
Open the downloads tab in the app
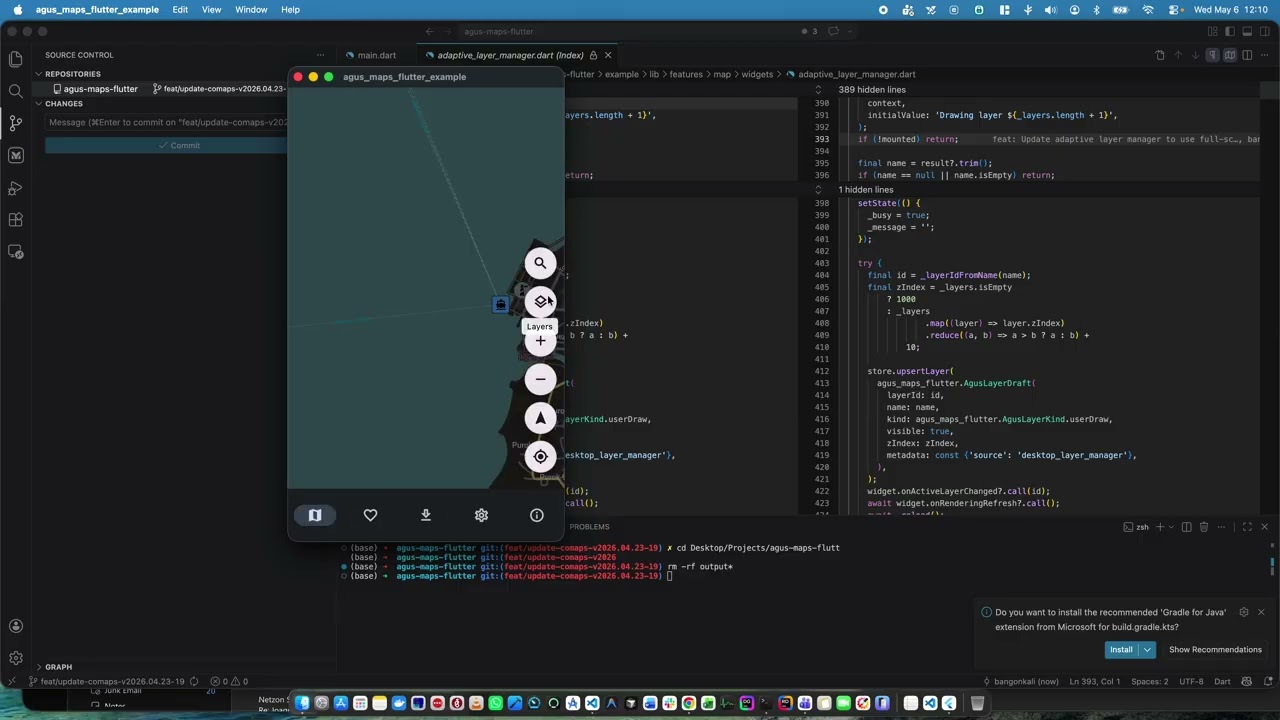426,515
